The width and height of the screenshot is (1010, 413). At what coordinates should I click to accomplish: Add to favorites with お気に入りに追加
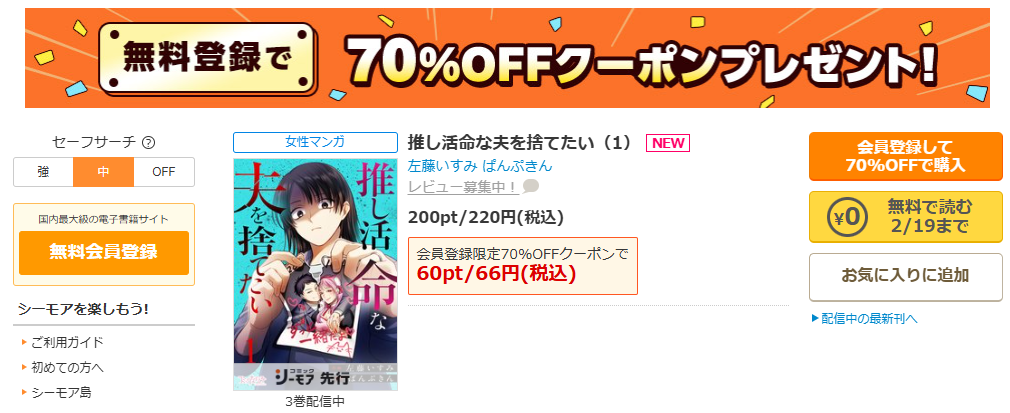click(x=906, y=277)
